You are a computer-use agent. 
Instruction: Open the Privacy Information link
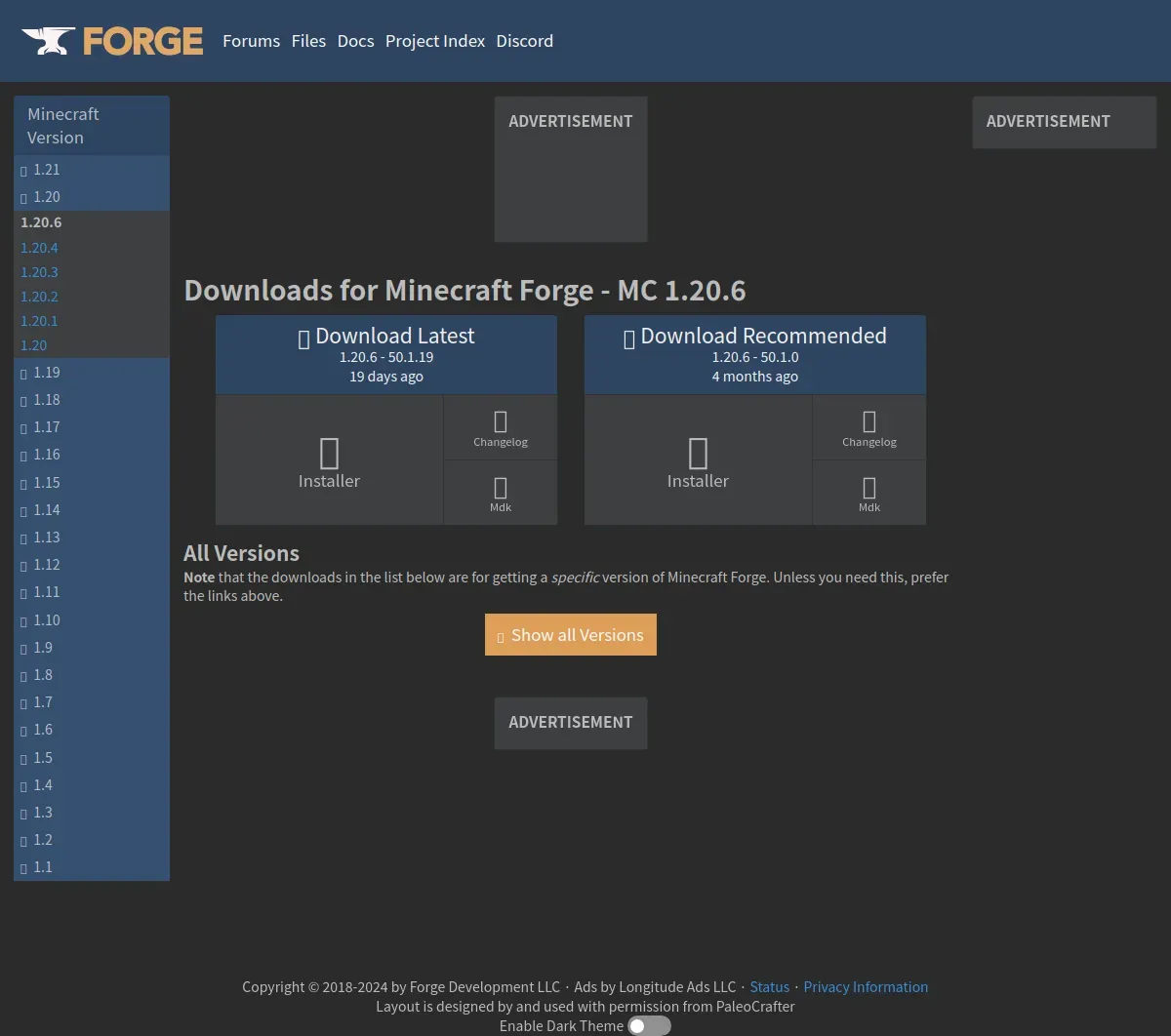tap(866, 987)
